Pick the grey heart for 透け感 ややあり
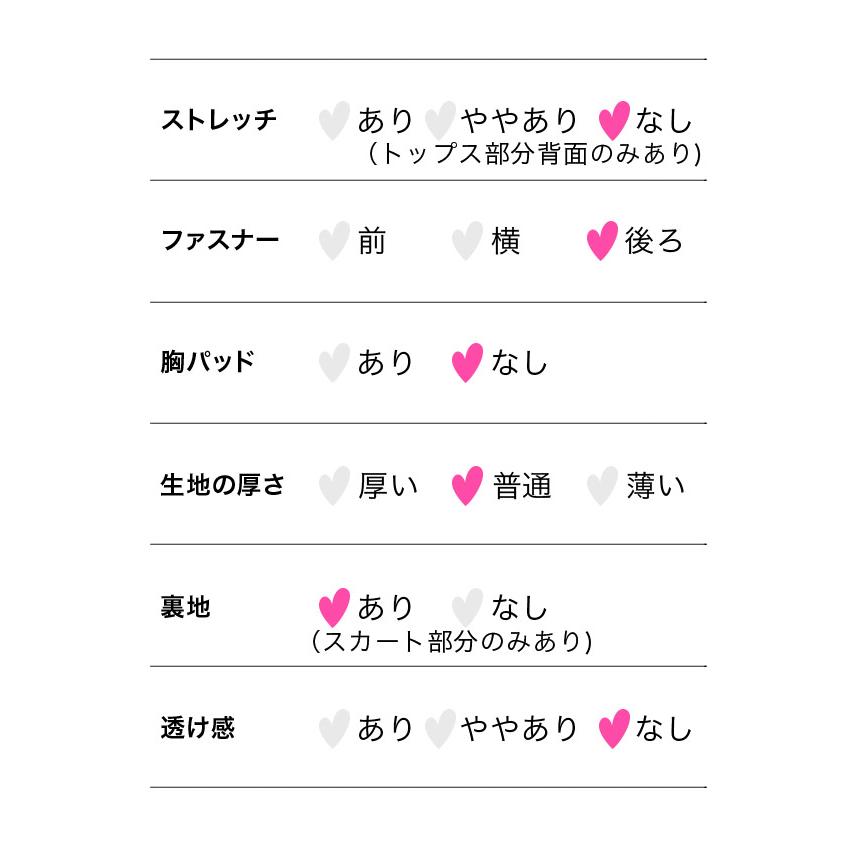The image size is (854, 854). pos(439,729)
